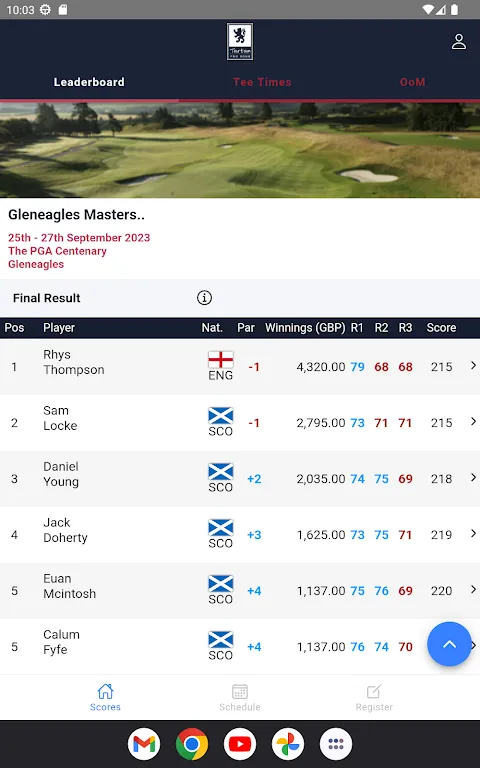The image size is (480, 768).
Task: Tap the Tartan Pro Tour logo
Action: (x=240, y=42)
